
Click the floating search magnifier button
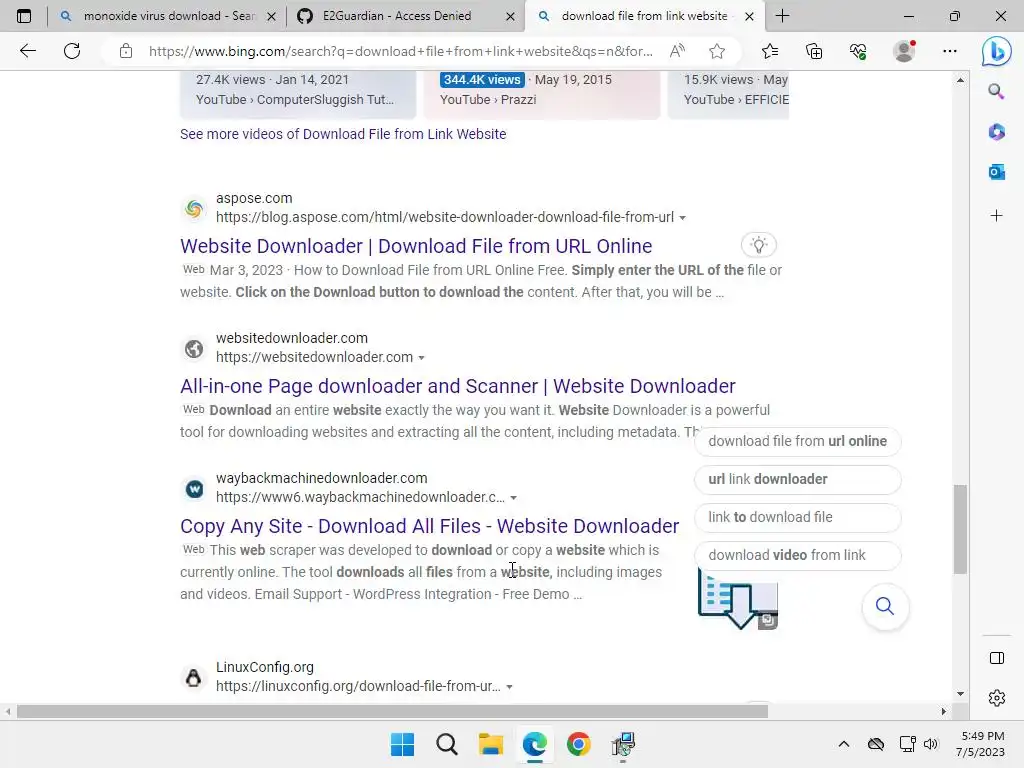point(885,606)
